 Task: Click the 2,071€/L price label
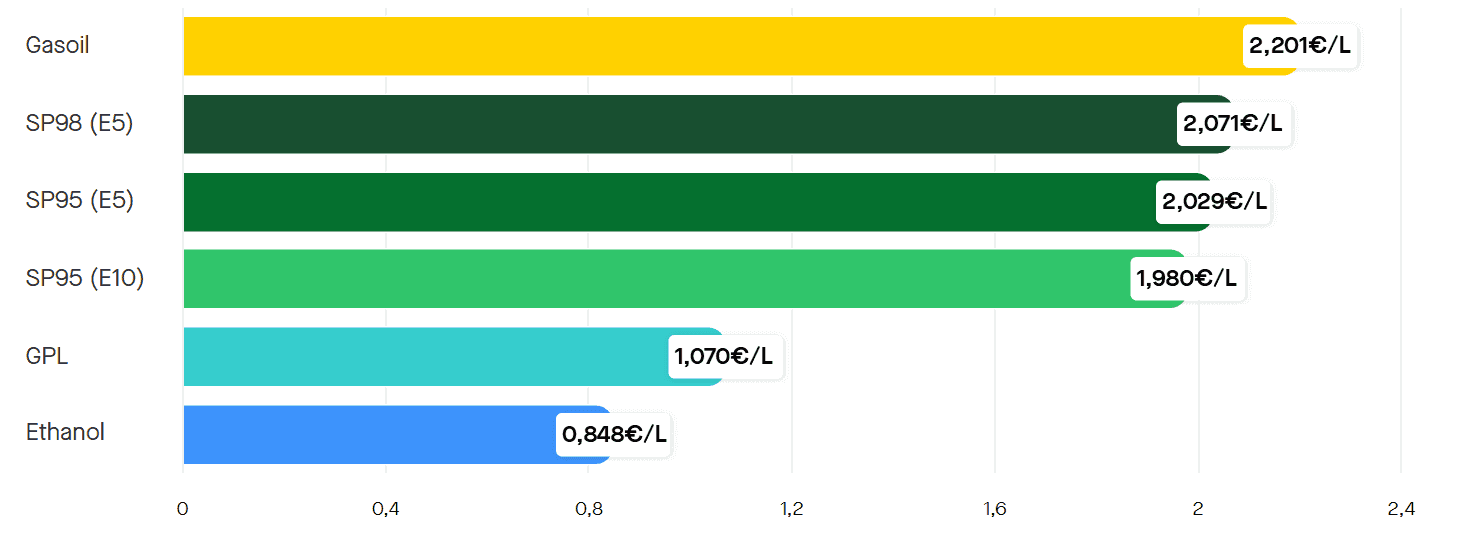1234,124
